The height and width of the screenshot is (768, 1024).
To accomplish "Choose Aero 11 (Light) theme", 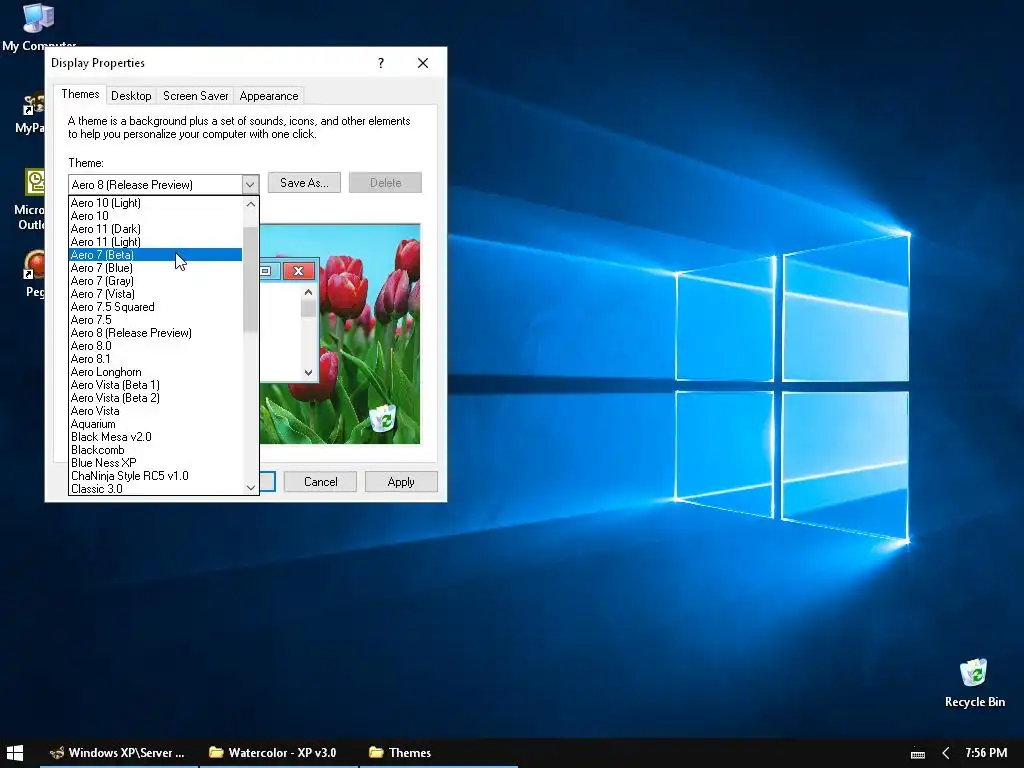I will [155, 242].
